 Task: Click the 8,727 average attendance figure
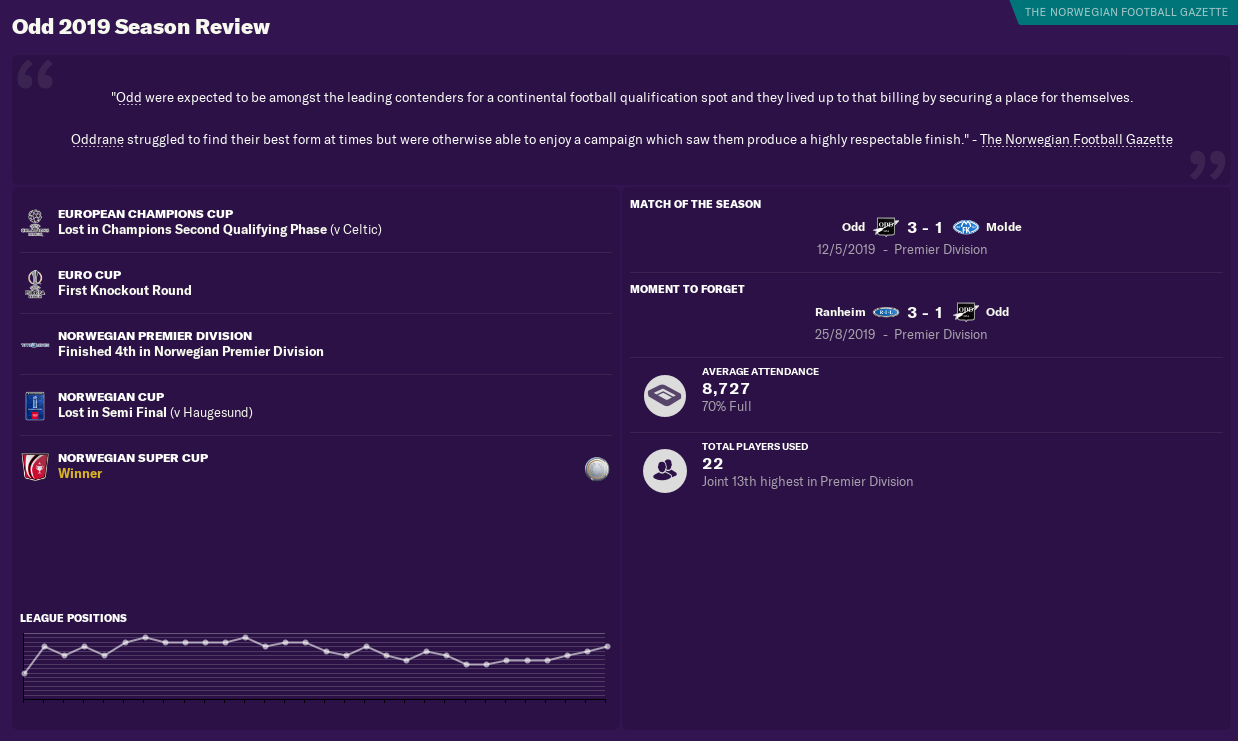pyautogui.click(x=726, y=389)
